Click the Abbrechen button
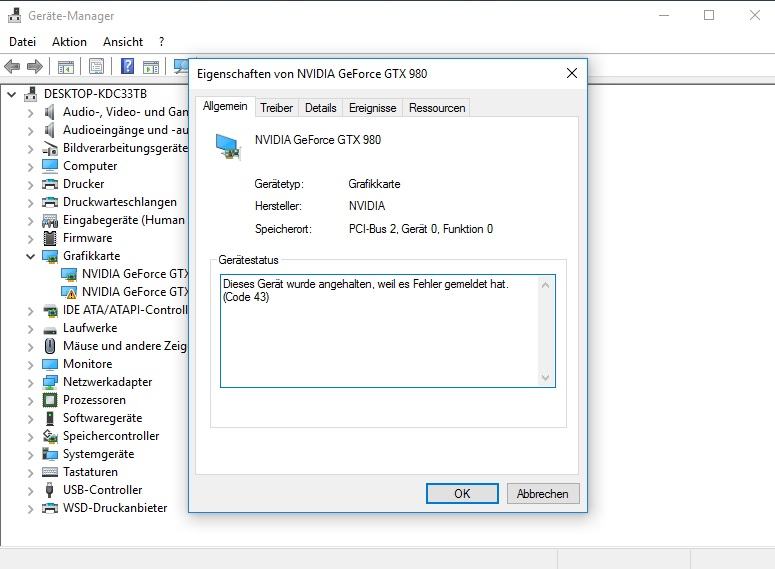Viewport: 775px width, 569px height. point(543,493)
